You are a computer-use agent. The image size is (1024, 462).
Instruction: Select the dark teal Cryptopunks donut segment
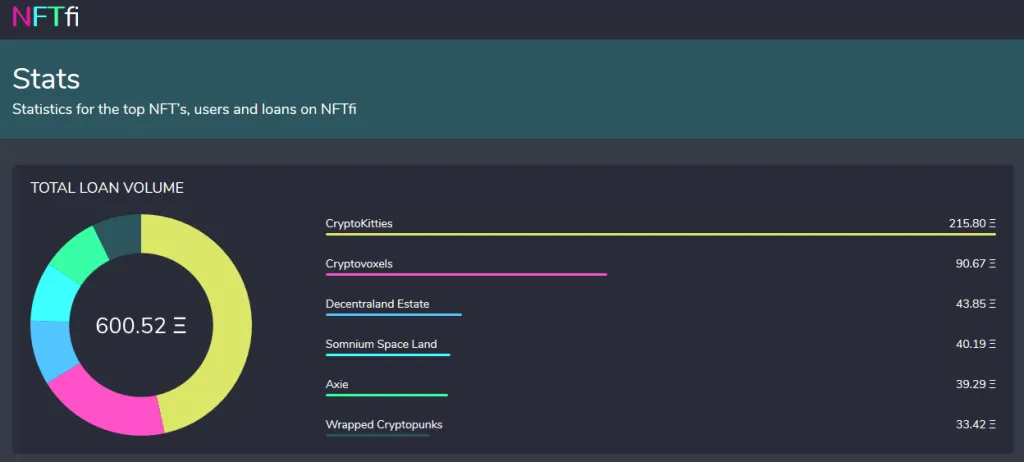point(119,232)
